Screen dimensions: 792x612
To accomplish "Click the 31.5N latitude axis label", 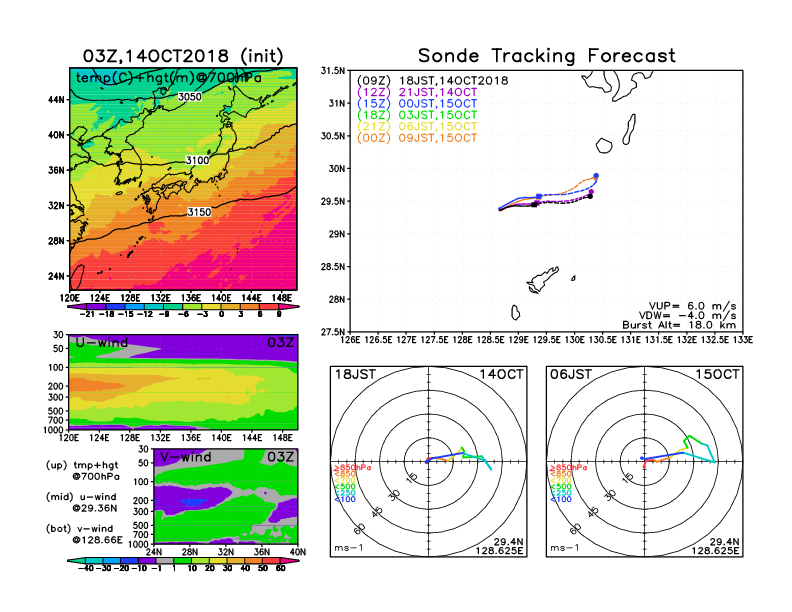I will [x=332, y=71].
